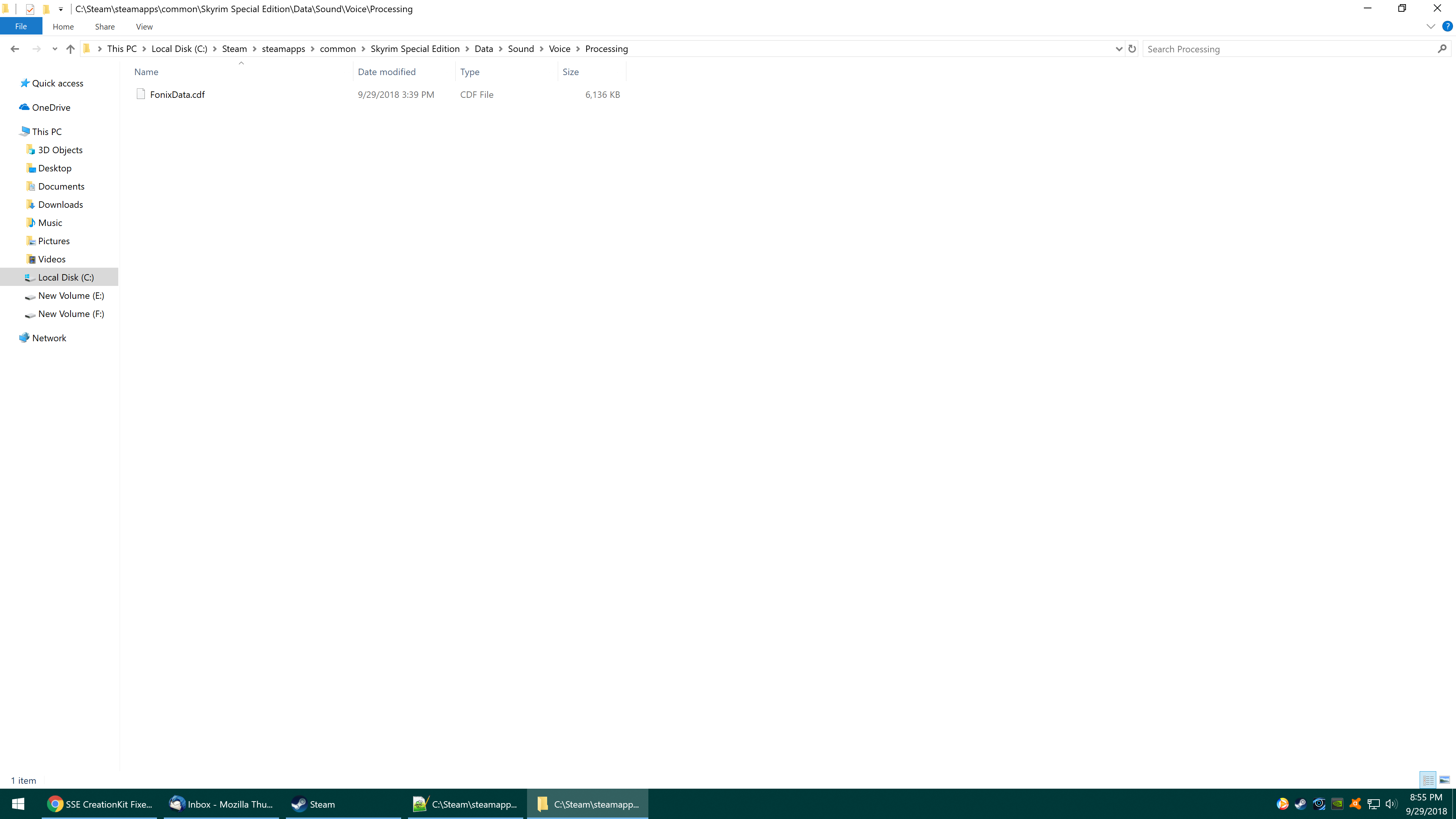This screenshot has height=819, width=1456.
Task: Open the address bar history dropdown
Action: [x=1119, y=49]
